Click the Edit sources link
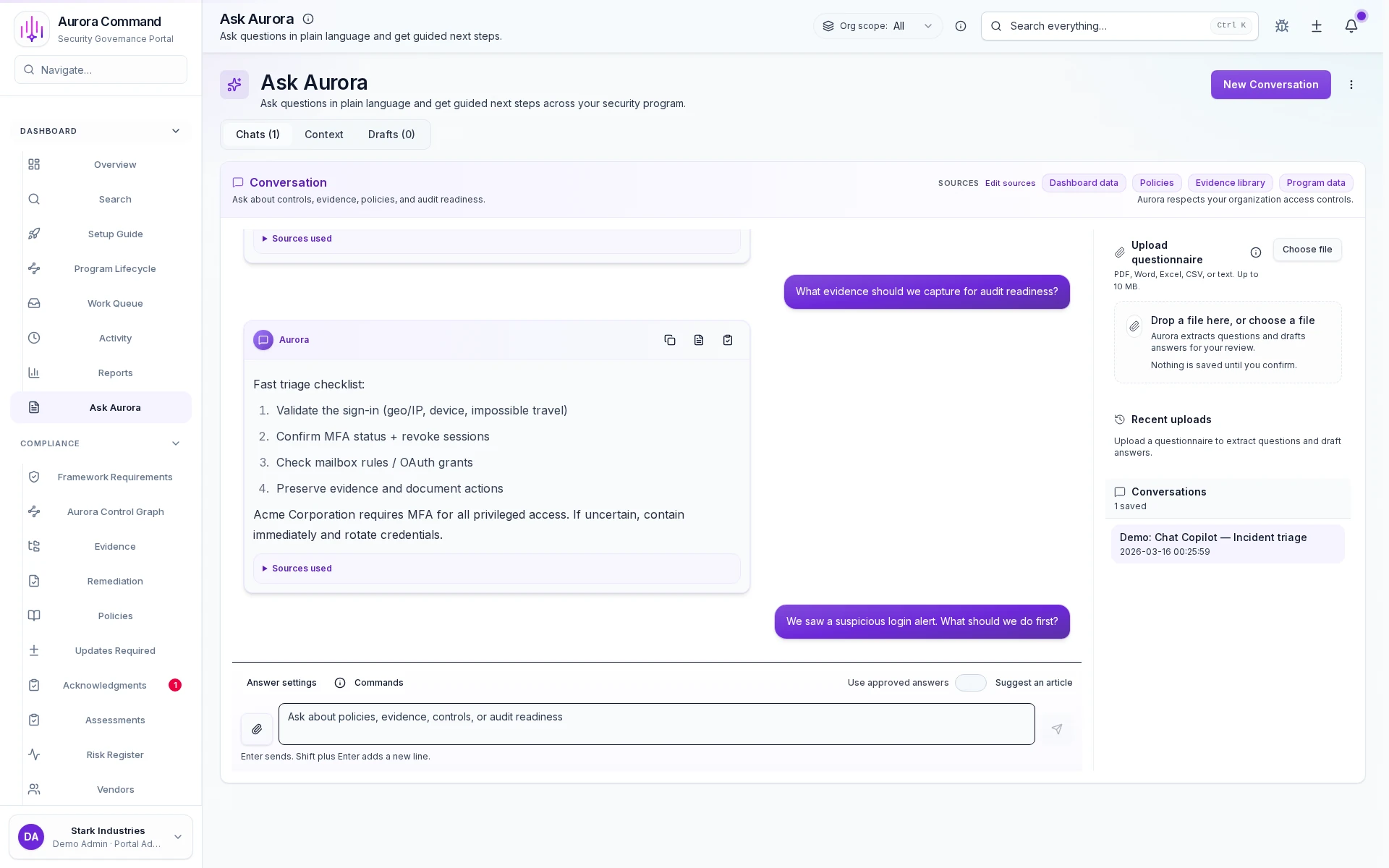1389x868 pixels. [x=1009, y=183]
